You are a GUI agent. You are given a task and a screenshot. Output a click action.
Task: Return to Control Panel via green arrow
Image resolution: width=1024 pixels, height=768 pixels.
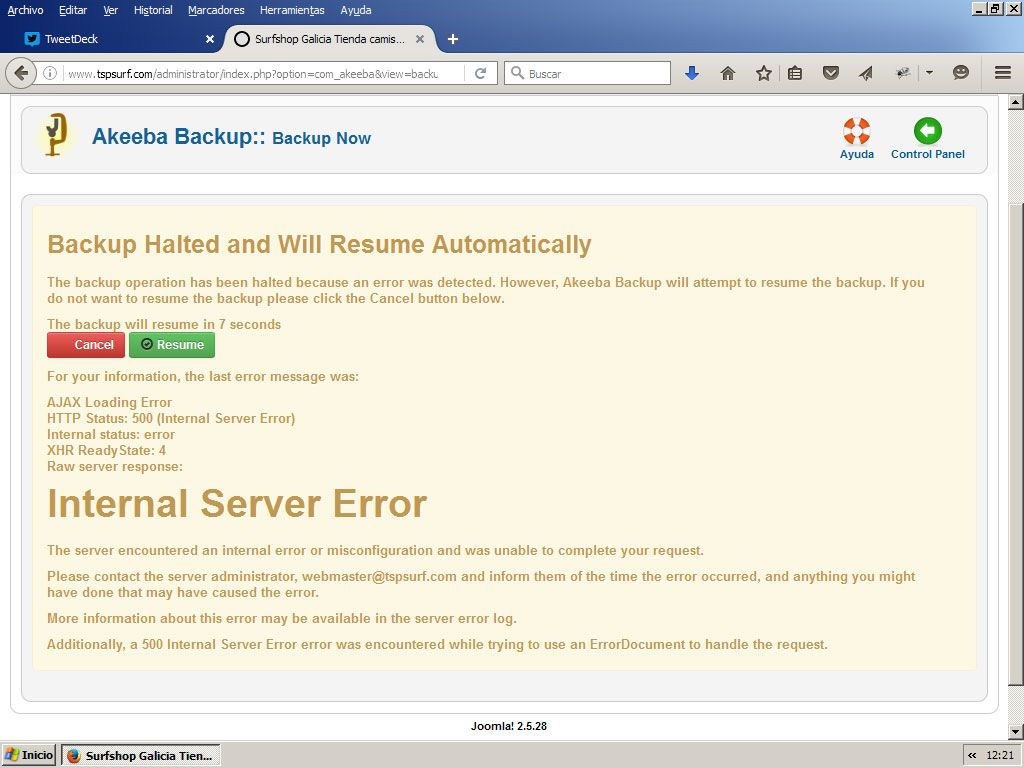pyautogui.click(x=927, y=131)
